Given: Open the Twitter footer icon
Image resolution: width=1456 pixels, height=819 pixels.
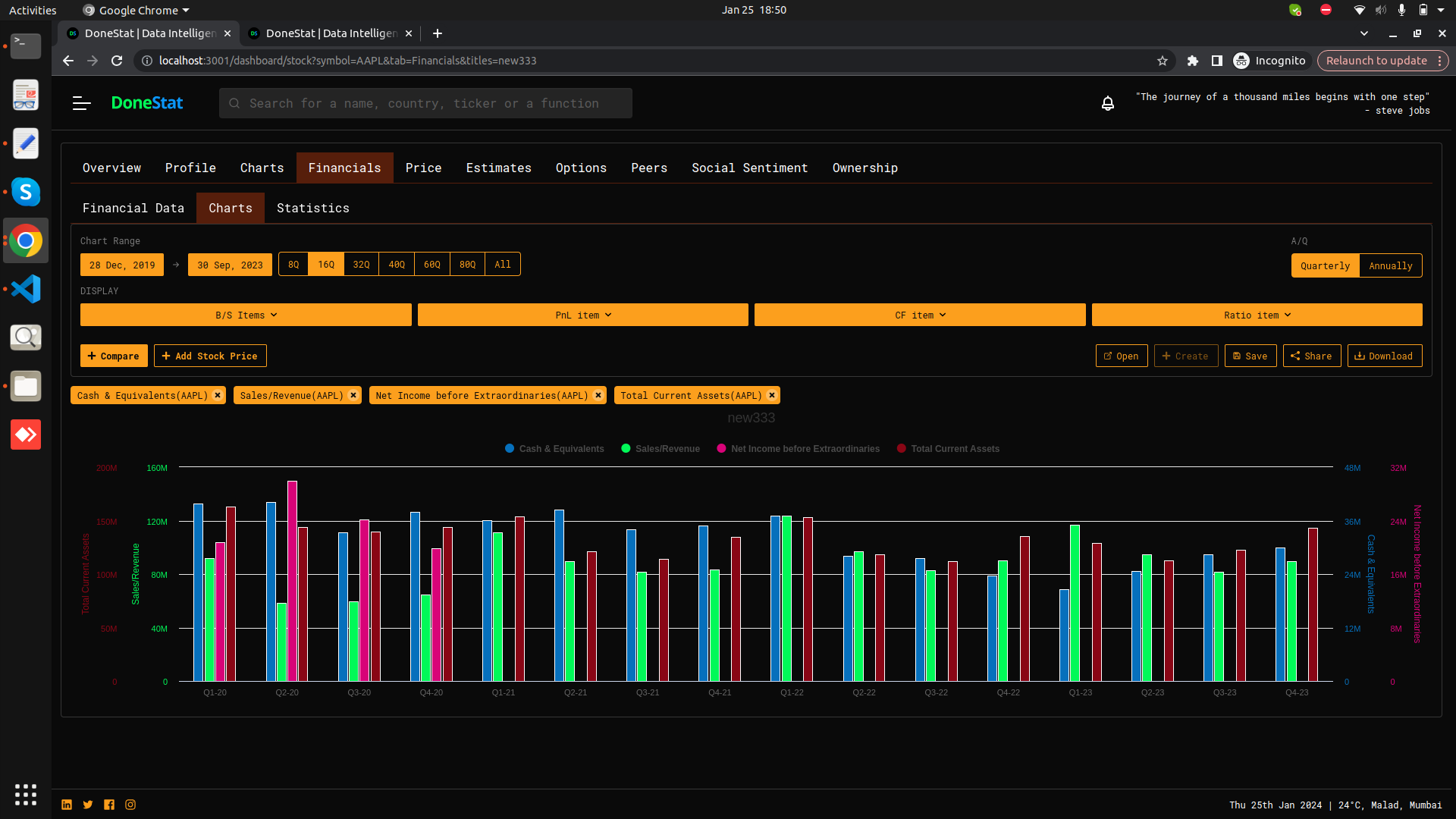Looking at the screenshot, I should pyautogui.click(x=88, y=805).
